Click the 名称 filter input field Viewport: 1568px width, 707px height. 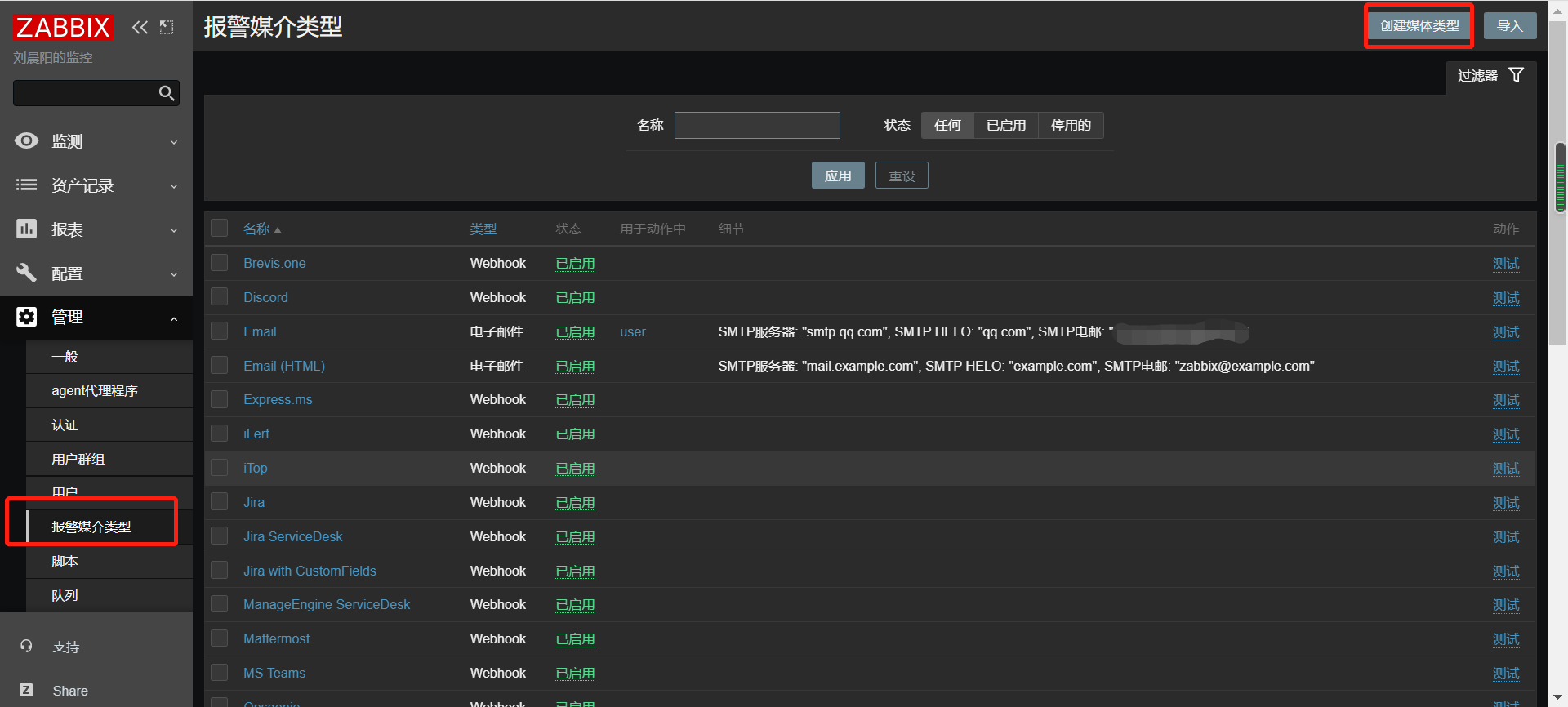[757, 125]
